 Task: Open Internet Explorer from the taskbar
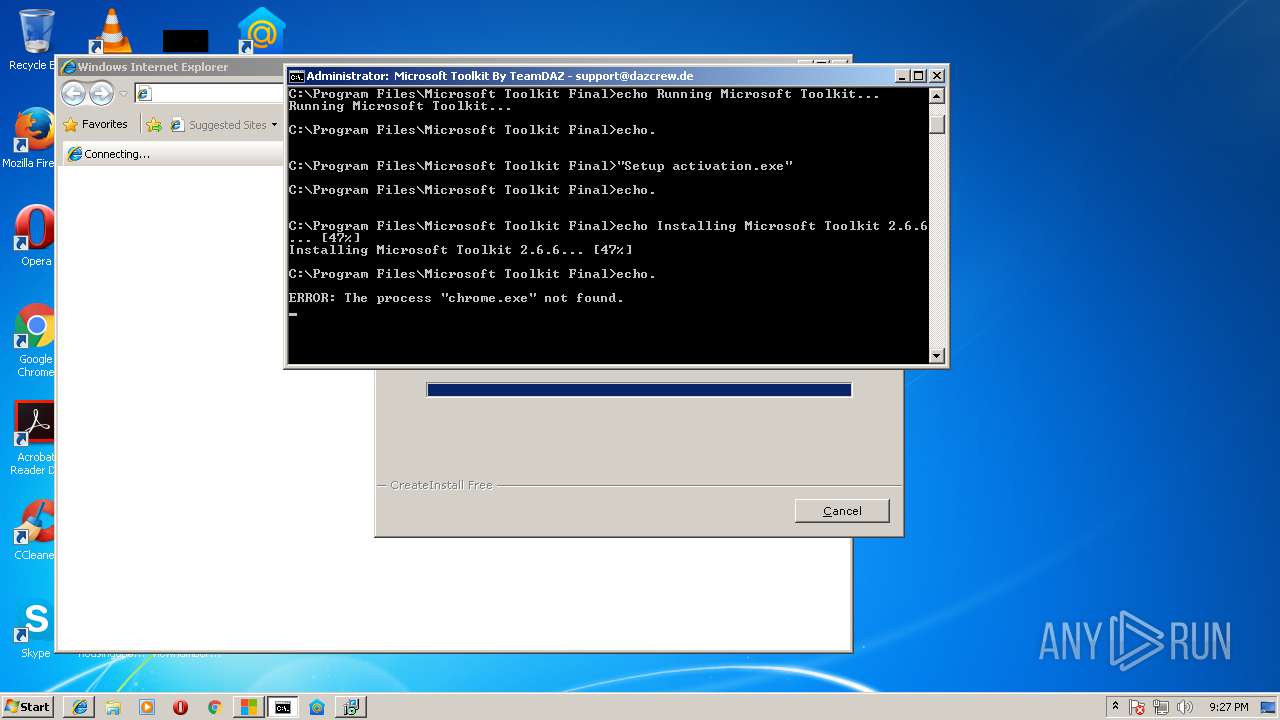click(x=80, y=707)
